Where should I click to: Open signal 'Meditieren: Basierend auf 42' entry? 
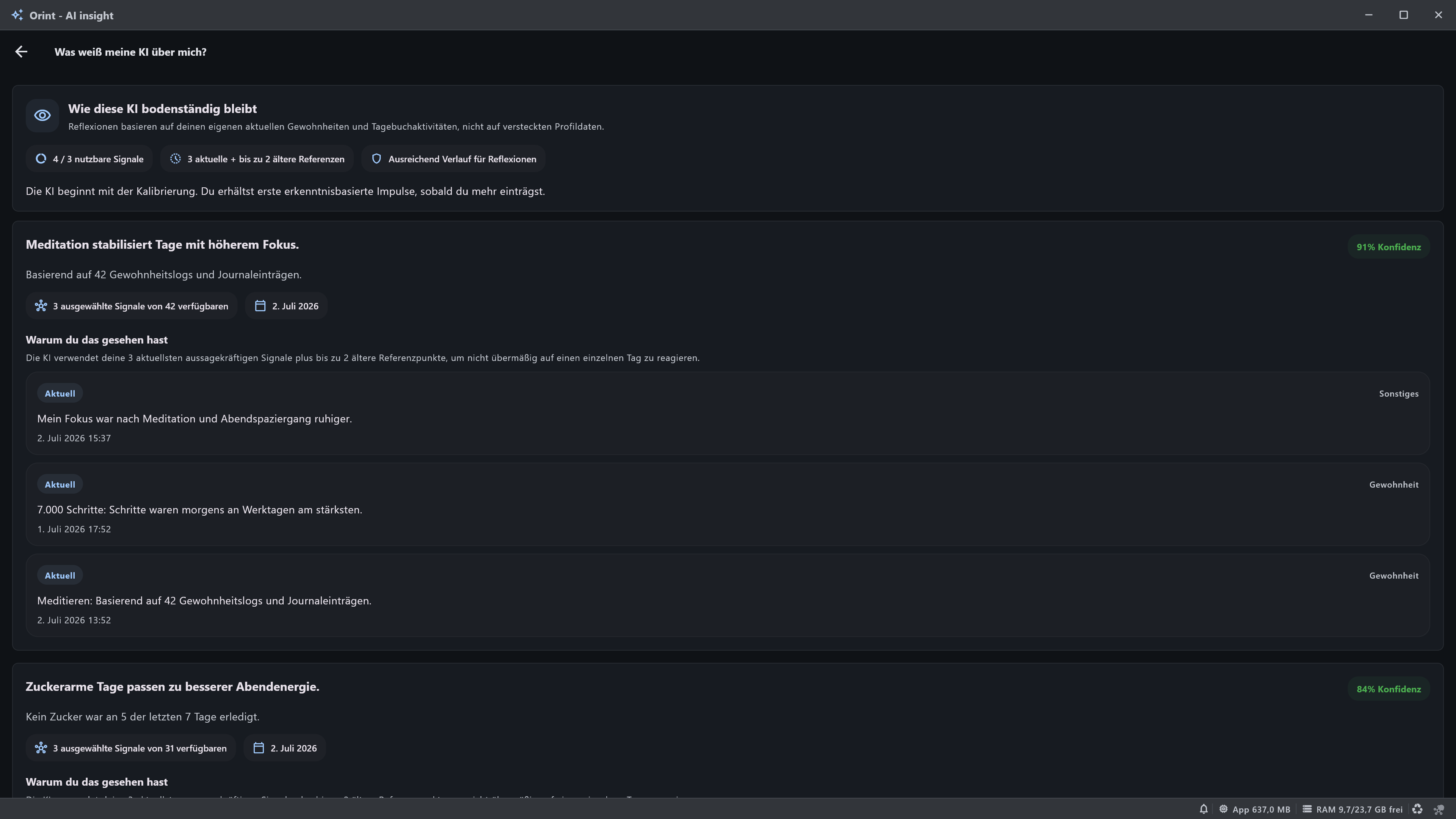coord(728,595)
